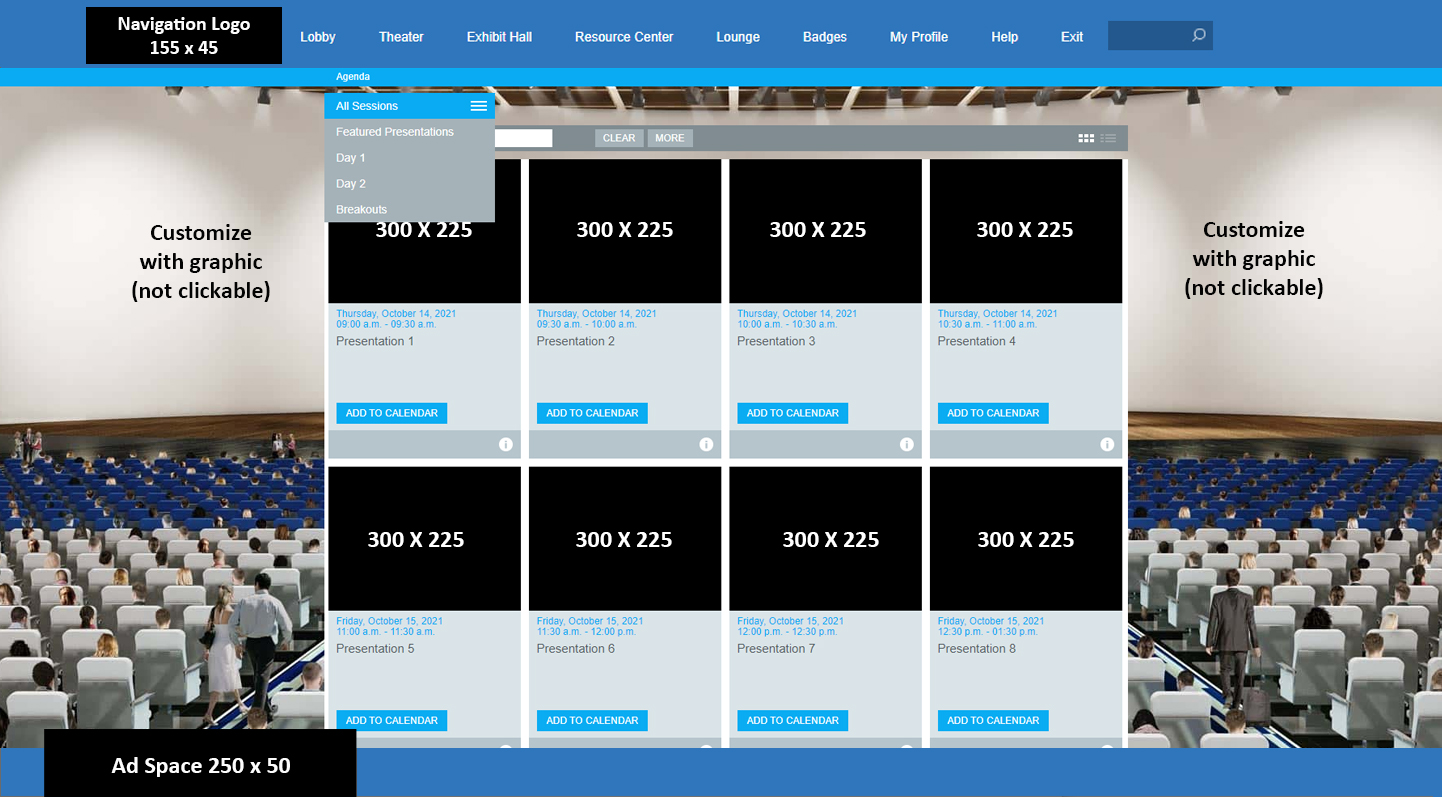The image size is (1442, 797).
Task: Open My Profile
Action: [919, 37]
